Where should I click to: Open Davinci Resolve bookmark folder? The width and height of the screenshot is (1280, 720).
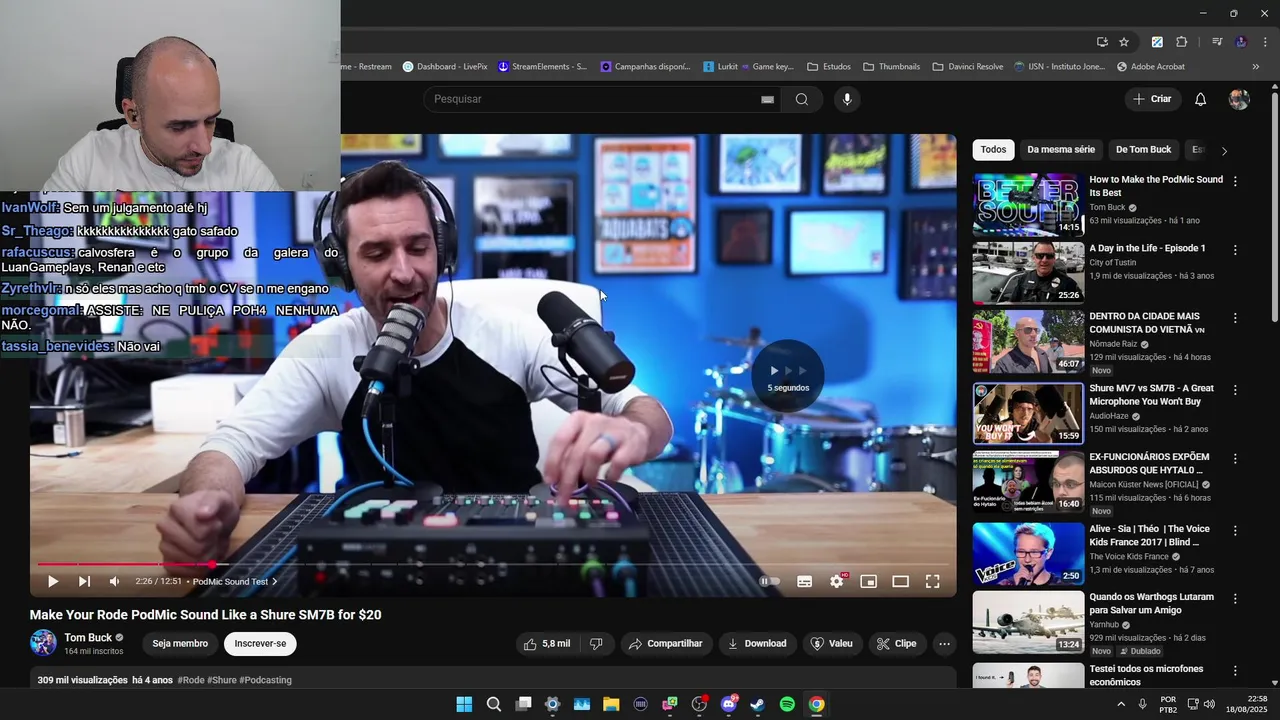click(968, 67)
